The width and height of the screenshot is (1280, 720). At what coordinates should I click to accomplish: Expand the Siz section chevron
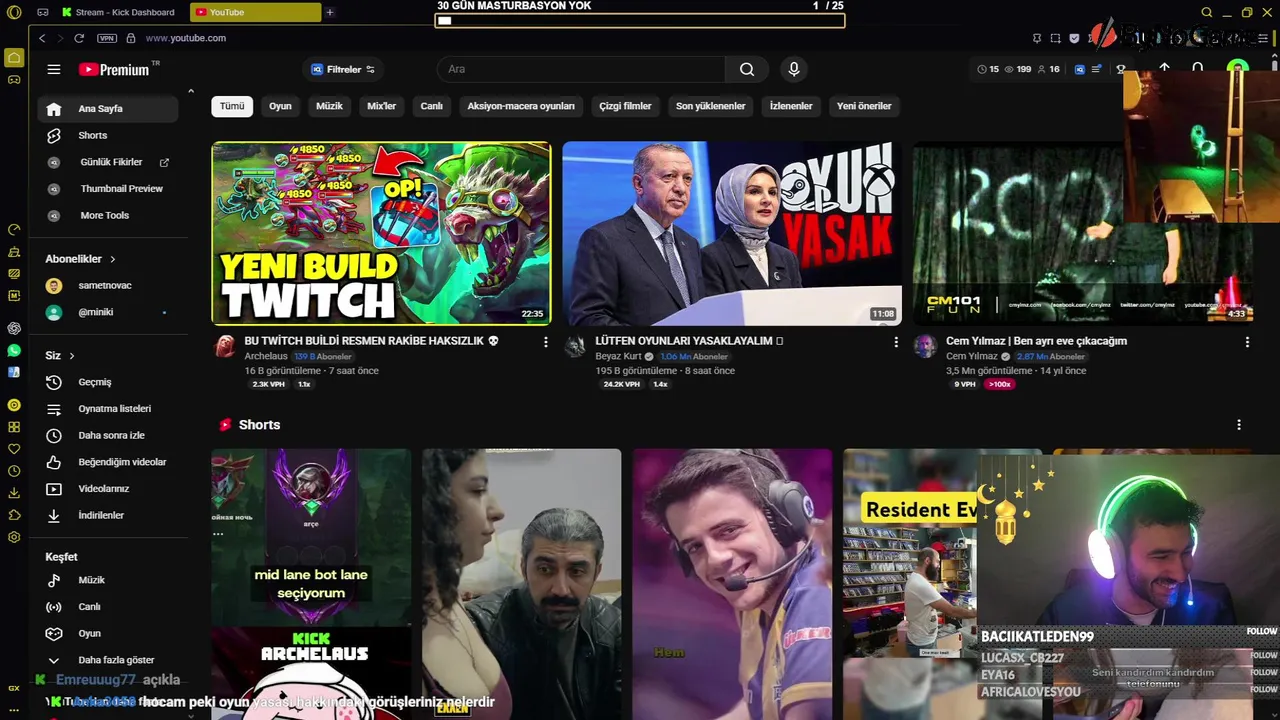coord(72,356)
